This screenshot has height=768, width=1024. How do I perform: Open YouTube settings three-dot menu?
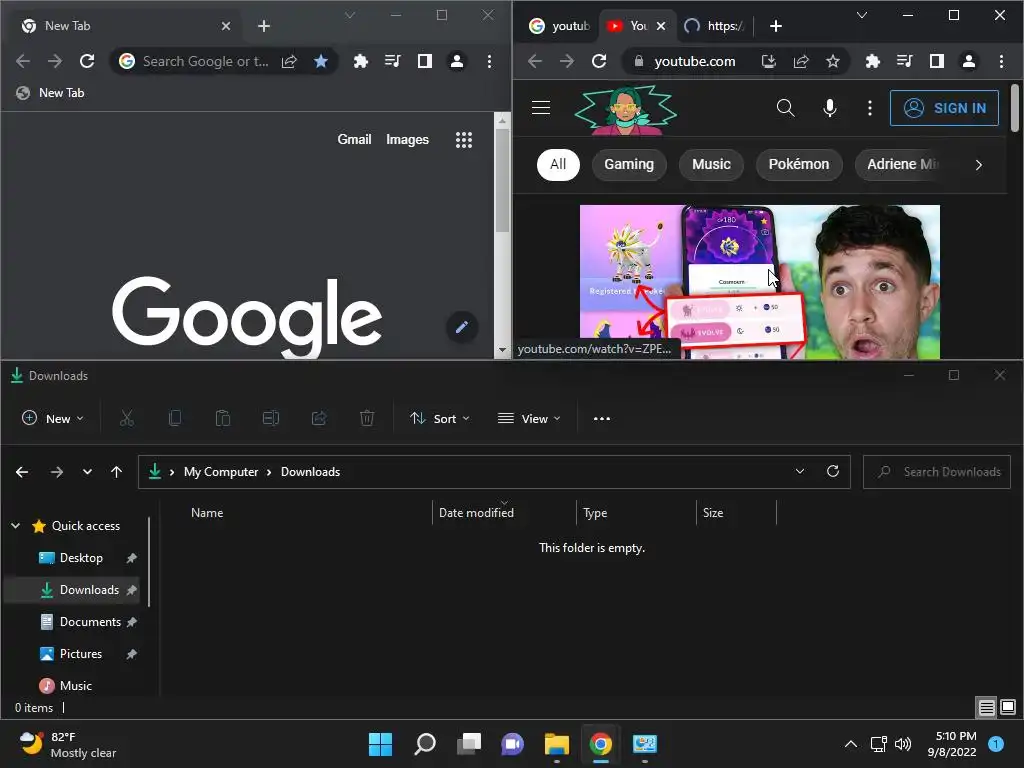(x=869, y=108)
